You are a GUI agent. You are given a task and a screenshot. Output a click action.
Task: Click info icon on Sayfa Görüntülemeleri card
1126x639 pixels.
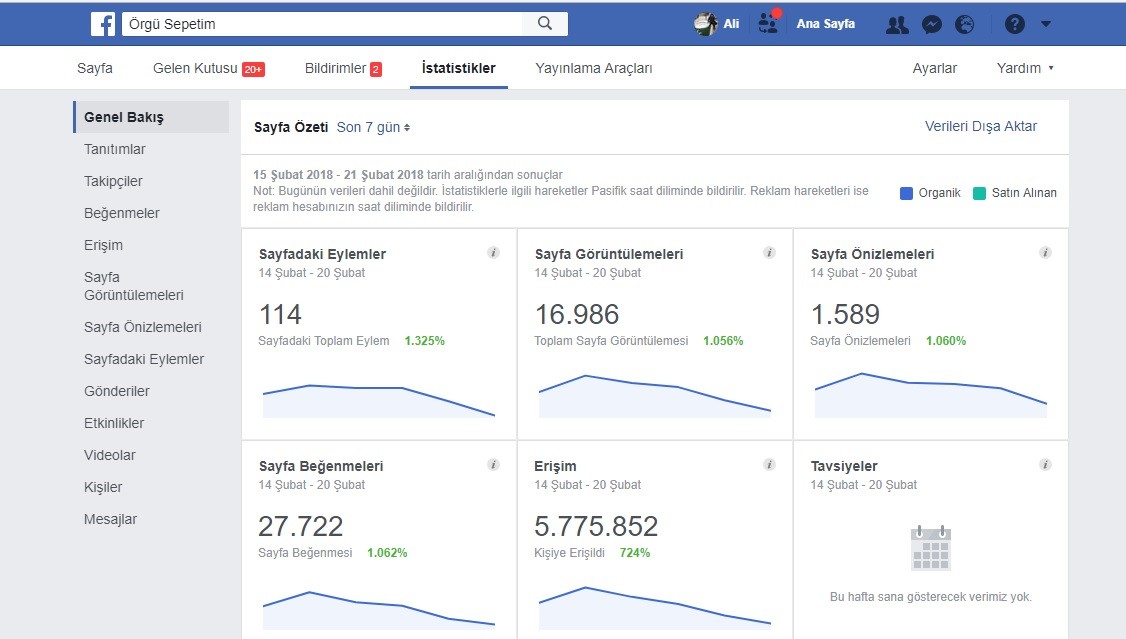[x=769, y=252]
